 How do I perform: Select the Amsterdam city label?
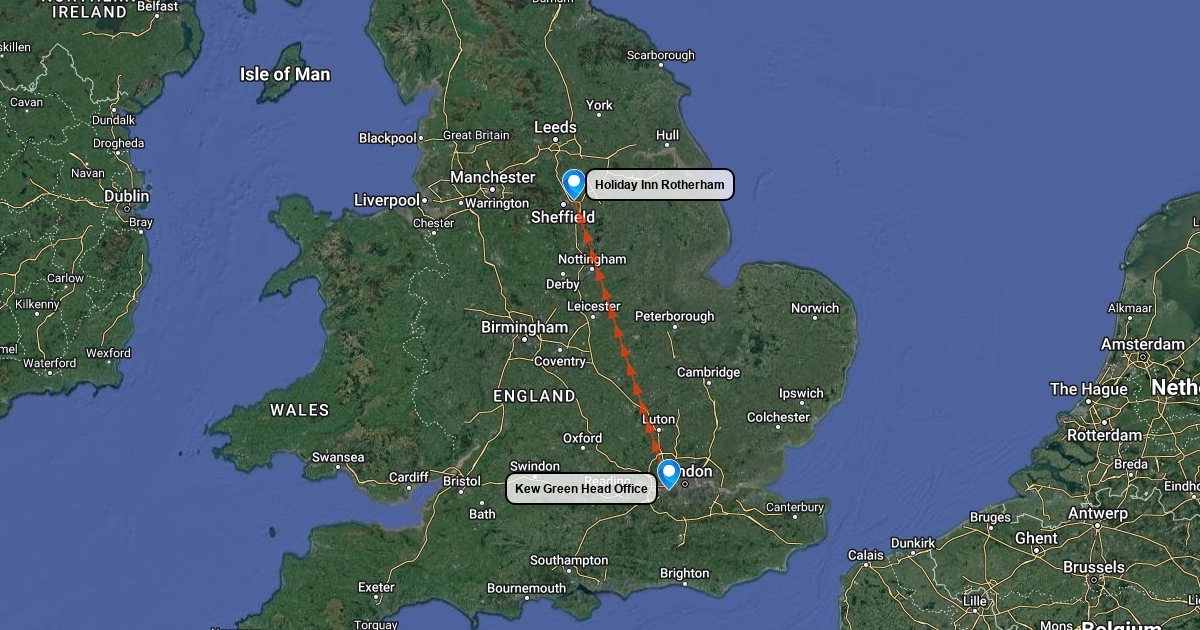coord(1143,344)
